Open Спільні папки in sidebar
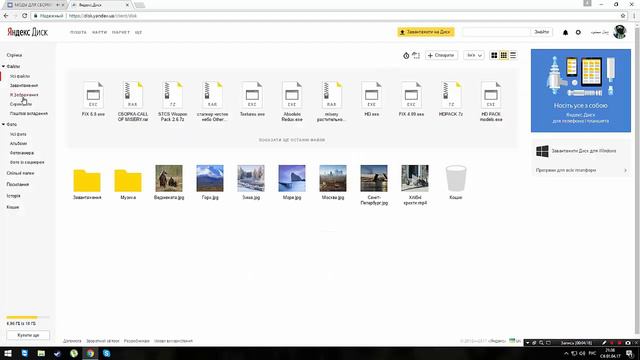Screen dimensions: 640x360 pos(20,173)
